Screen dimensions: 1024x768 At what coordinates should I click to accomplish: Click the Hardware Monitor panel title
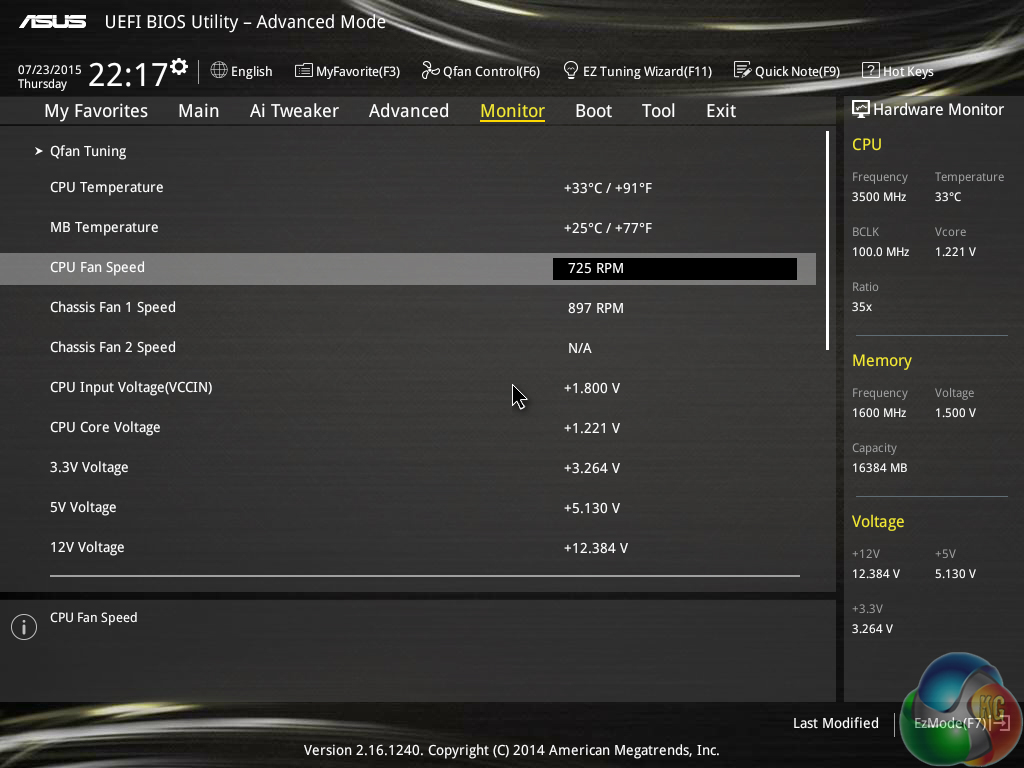click(x=938, y=110)
